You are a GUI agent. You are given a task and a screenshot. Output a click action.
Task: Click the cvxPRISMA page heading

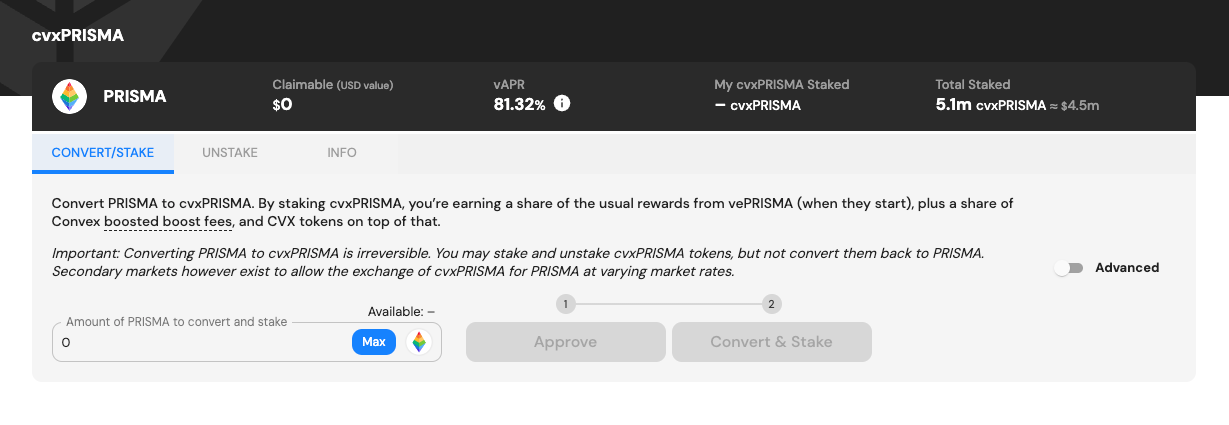pyautogui.click(x=78, y=36)
